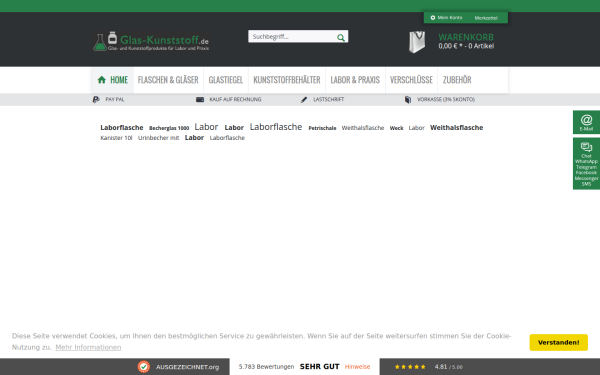Image resolution: width=600 pixels, height=375 pixels.
Task: Click the Becherglas 1000 tag
Action: tap(169, 128)
